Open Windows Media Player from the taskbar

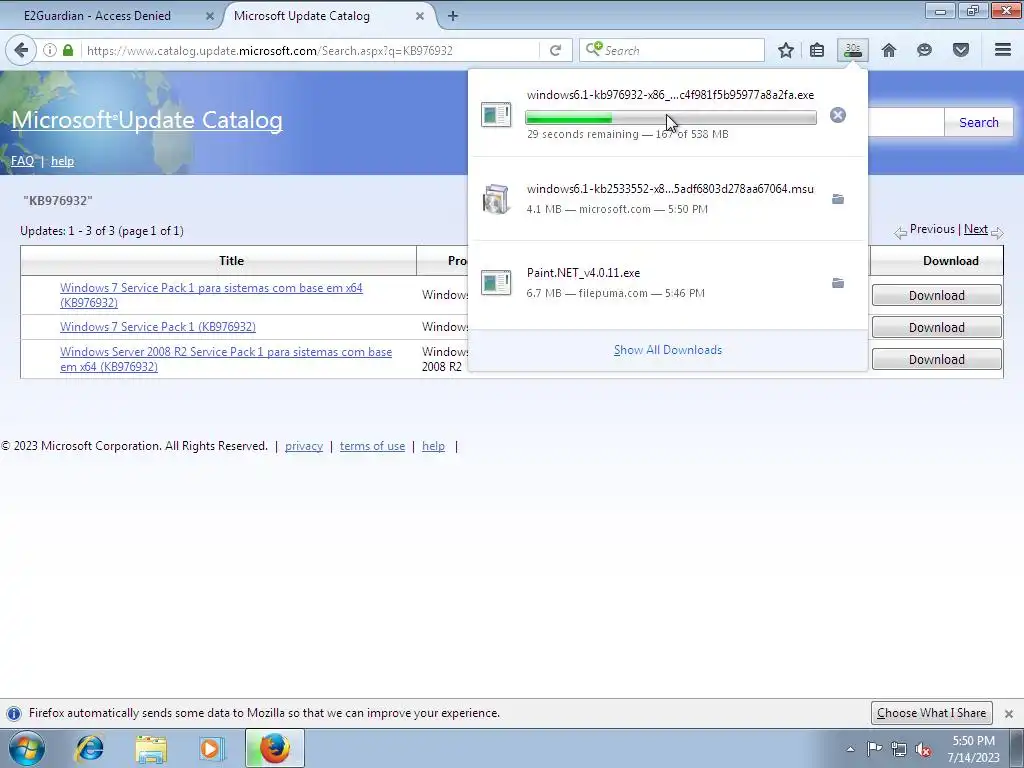212,749
